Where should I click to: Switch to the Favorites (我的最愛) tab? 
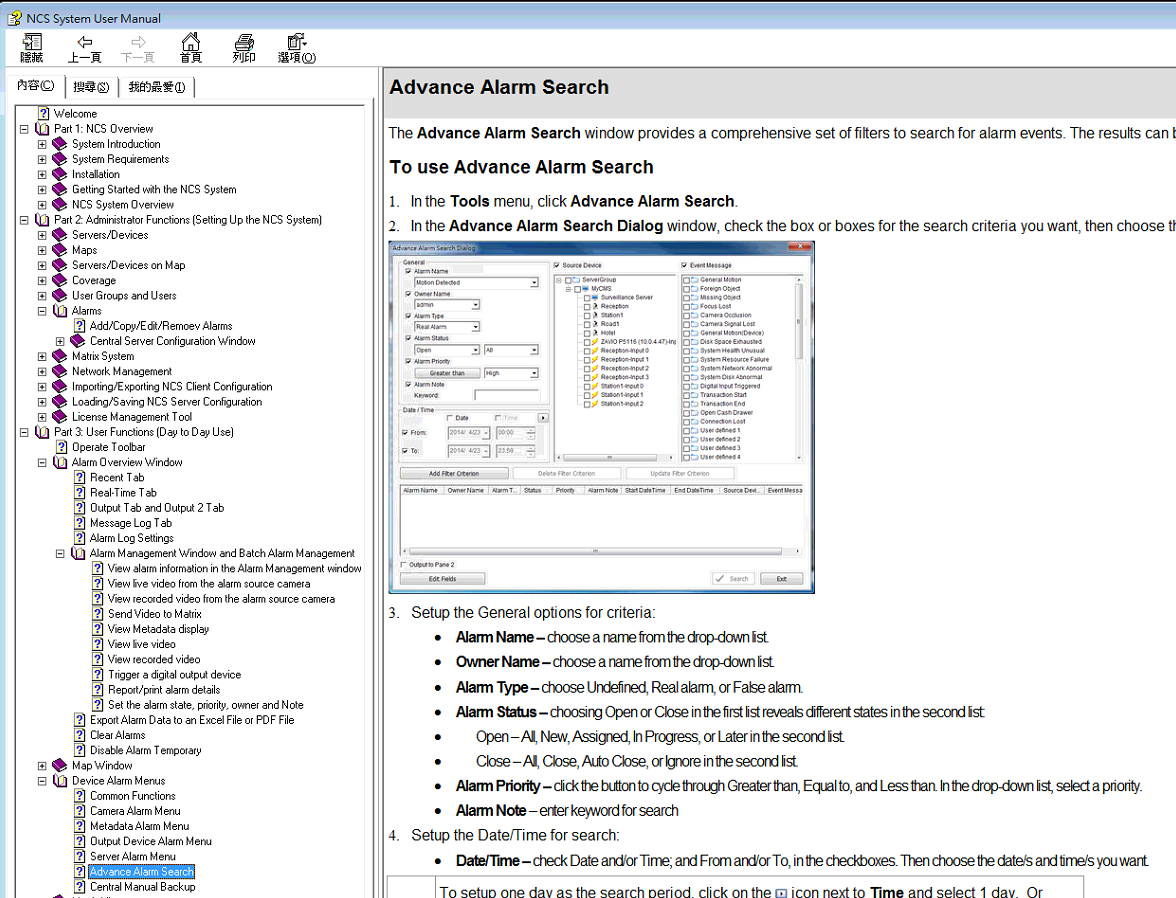[x=156, y=87]
